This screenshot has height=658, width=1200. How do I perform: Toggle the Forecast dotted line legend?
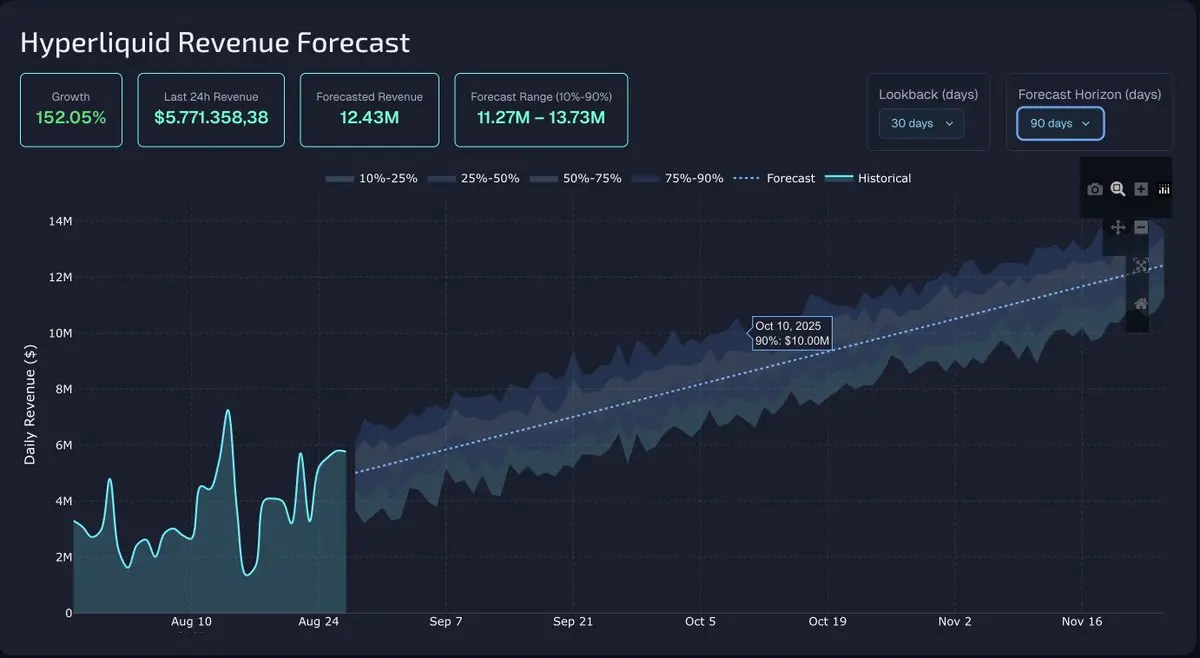click(x=775, y=178)
